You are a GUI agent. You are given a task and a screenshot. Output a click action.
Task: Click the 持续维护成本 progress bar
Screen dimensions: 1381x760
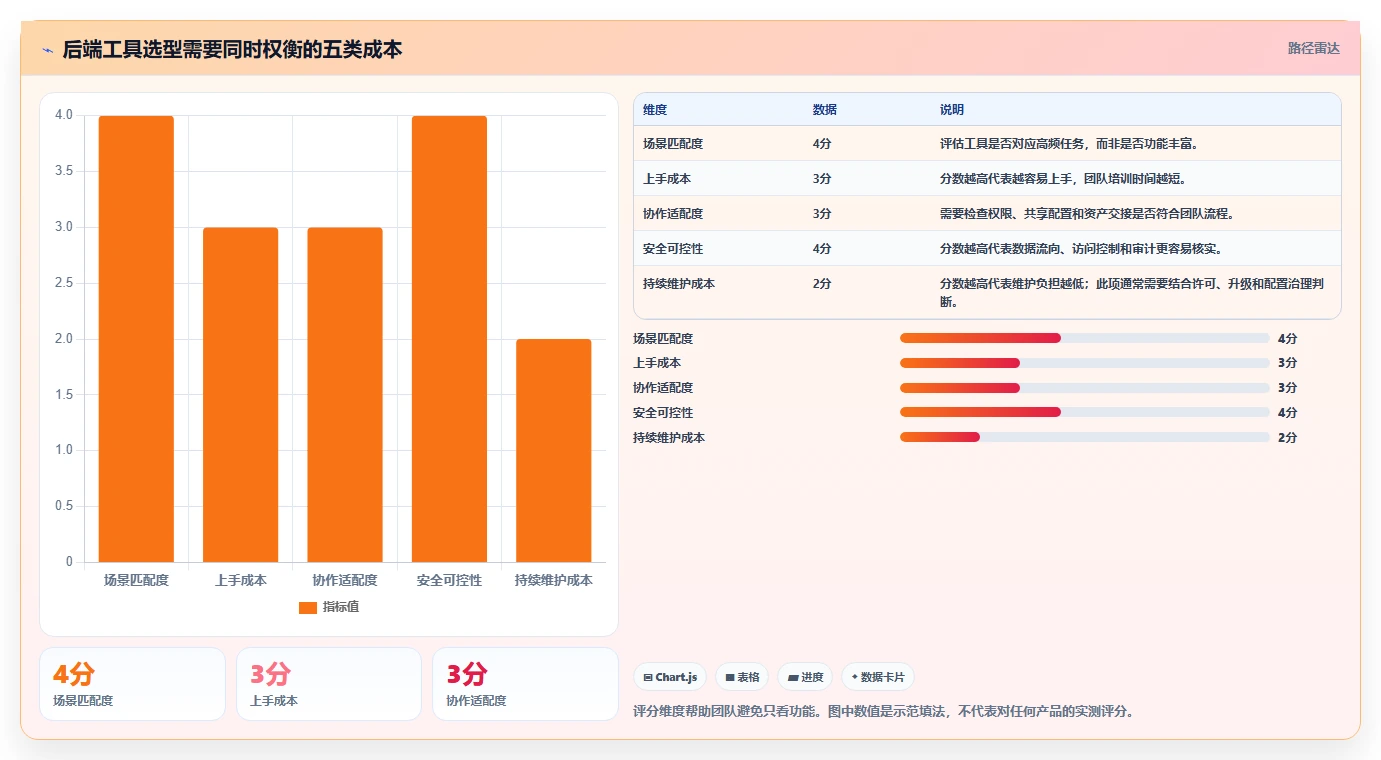click(x=1084, y=437)
